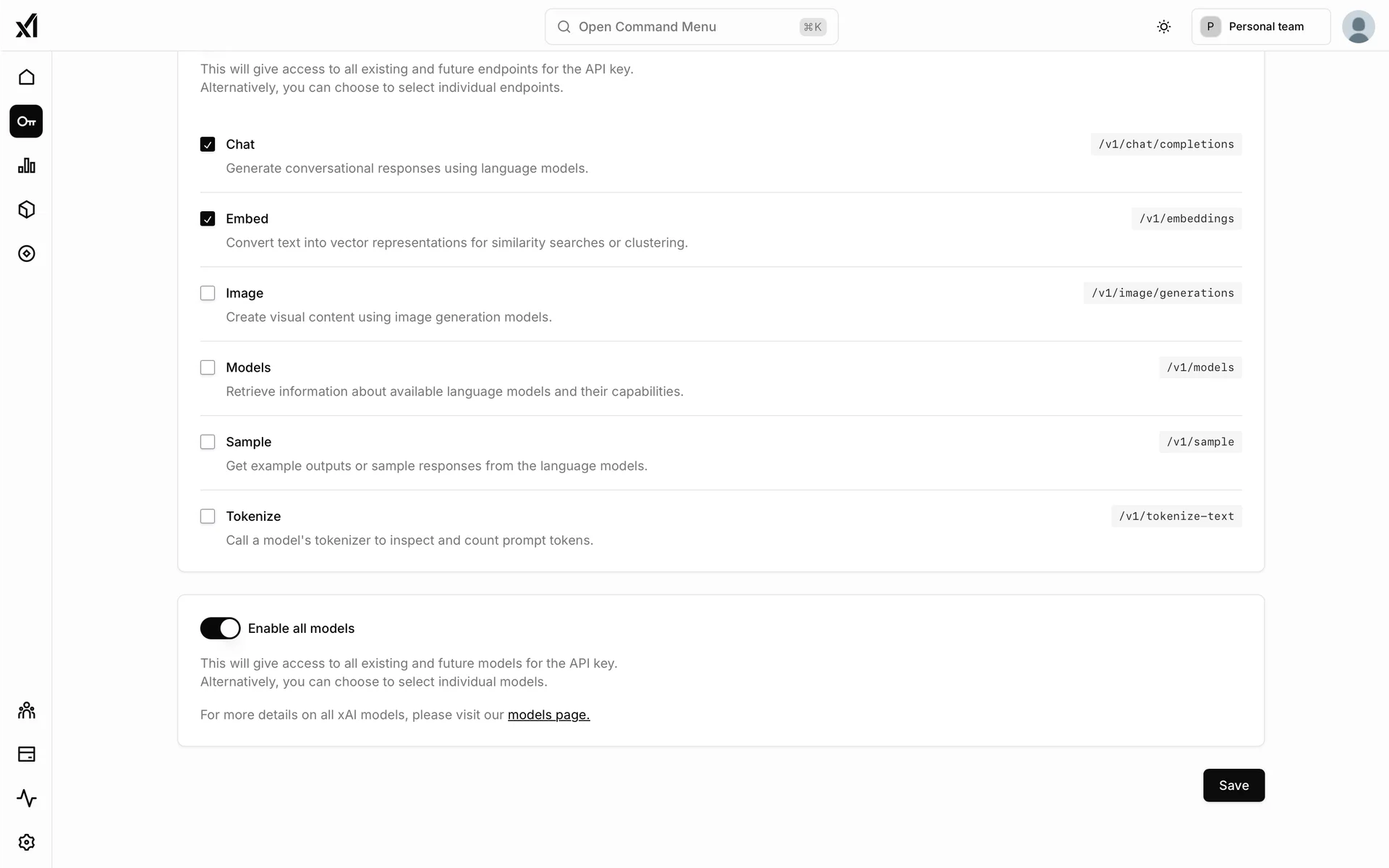Enable the Image endpoint checkbox

[x=208, y=293]
